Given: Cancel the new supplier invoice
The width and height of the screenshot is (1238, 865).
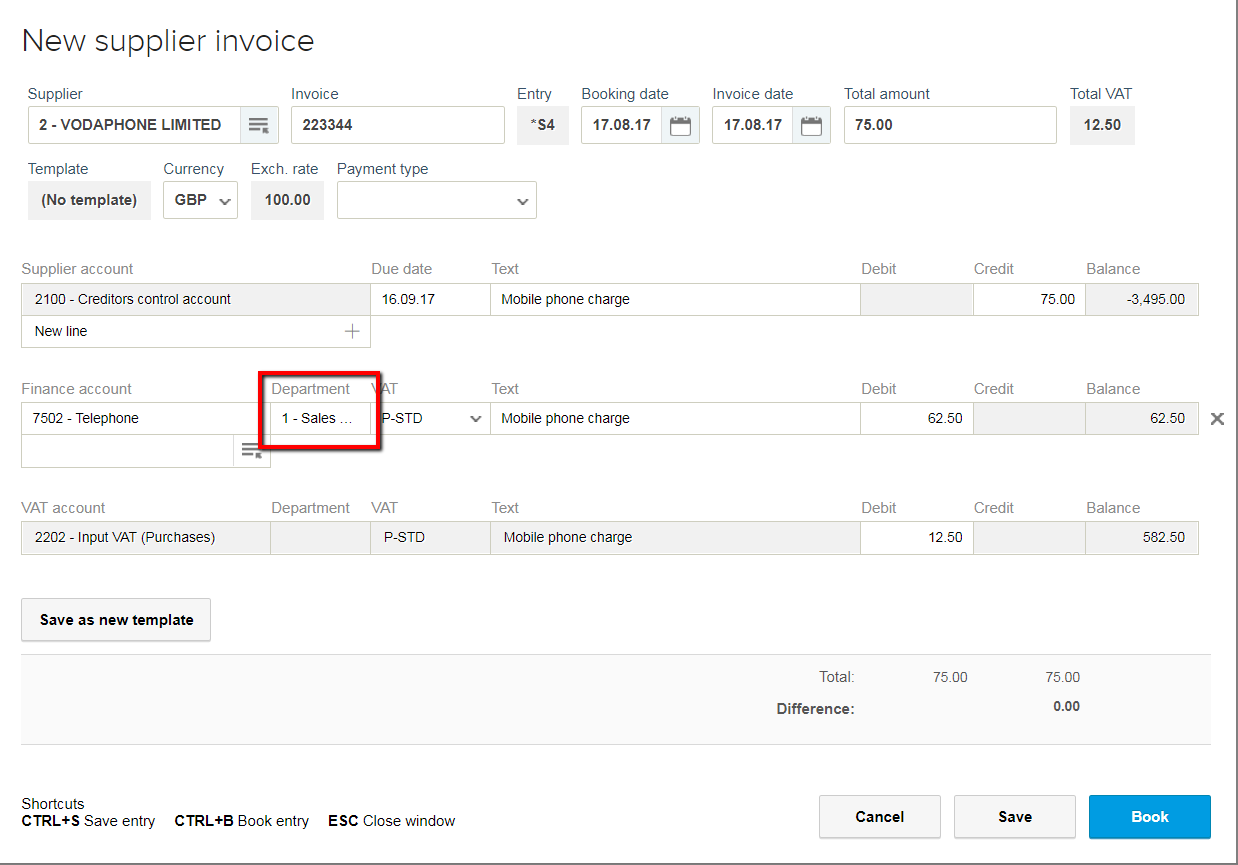Looking at the screenshot, I should [879, 817].
